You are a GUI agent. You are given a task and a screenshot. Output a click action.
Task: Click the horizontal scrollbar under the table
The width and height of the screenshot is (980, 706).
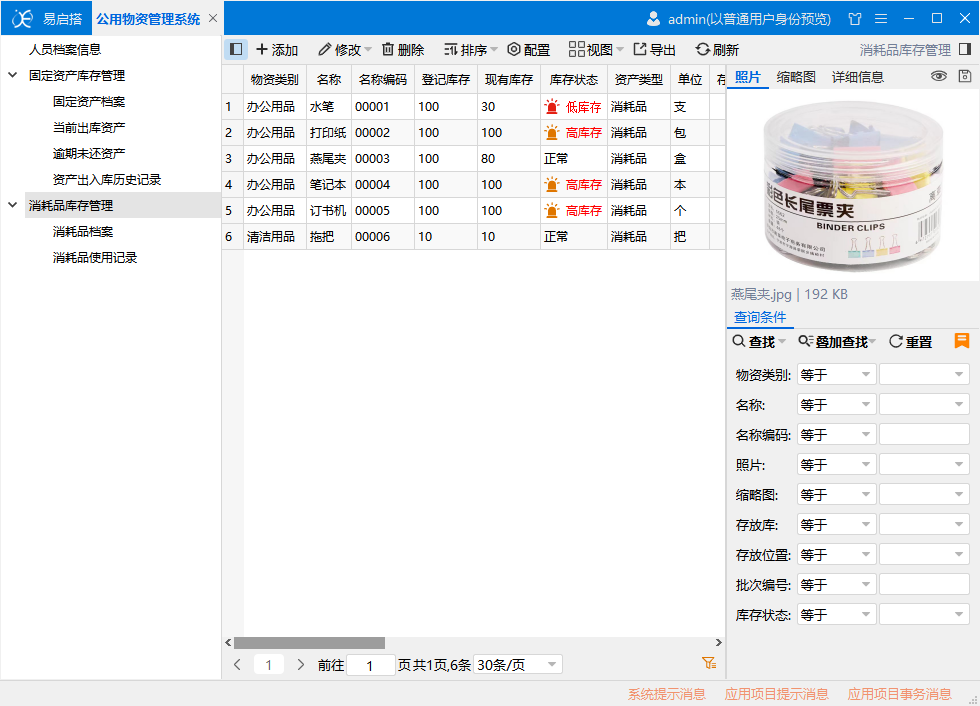tap(310, 643)
